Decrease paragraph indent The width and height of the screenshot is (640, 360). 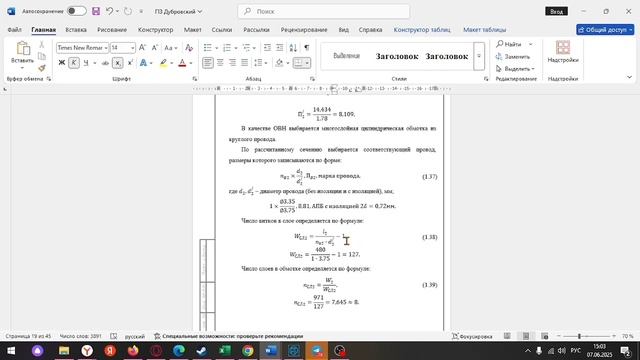tap(267, 48)
